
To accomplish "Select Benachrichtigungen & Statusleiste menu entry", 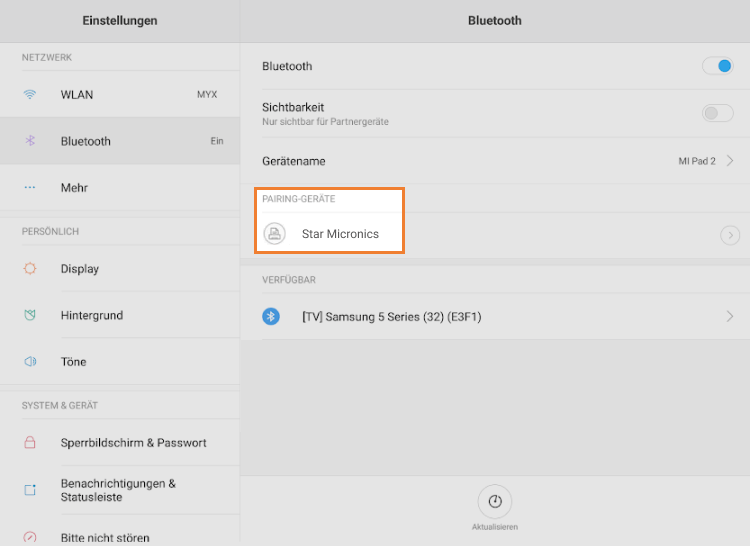I will [118, 490].
